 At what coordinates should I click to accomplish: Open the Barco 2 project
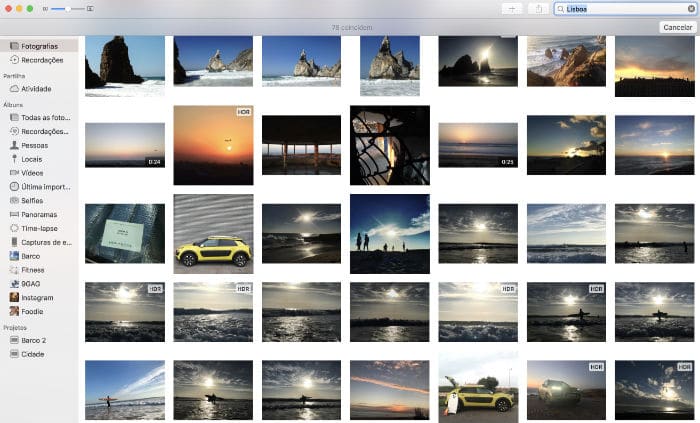click(39, 340)
